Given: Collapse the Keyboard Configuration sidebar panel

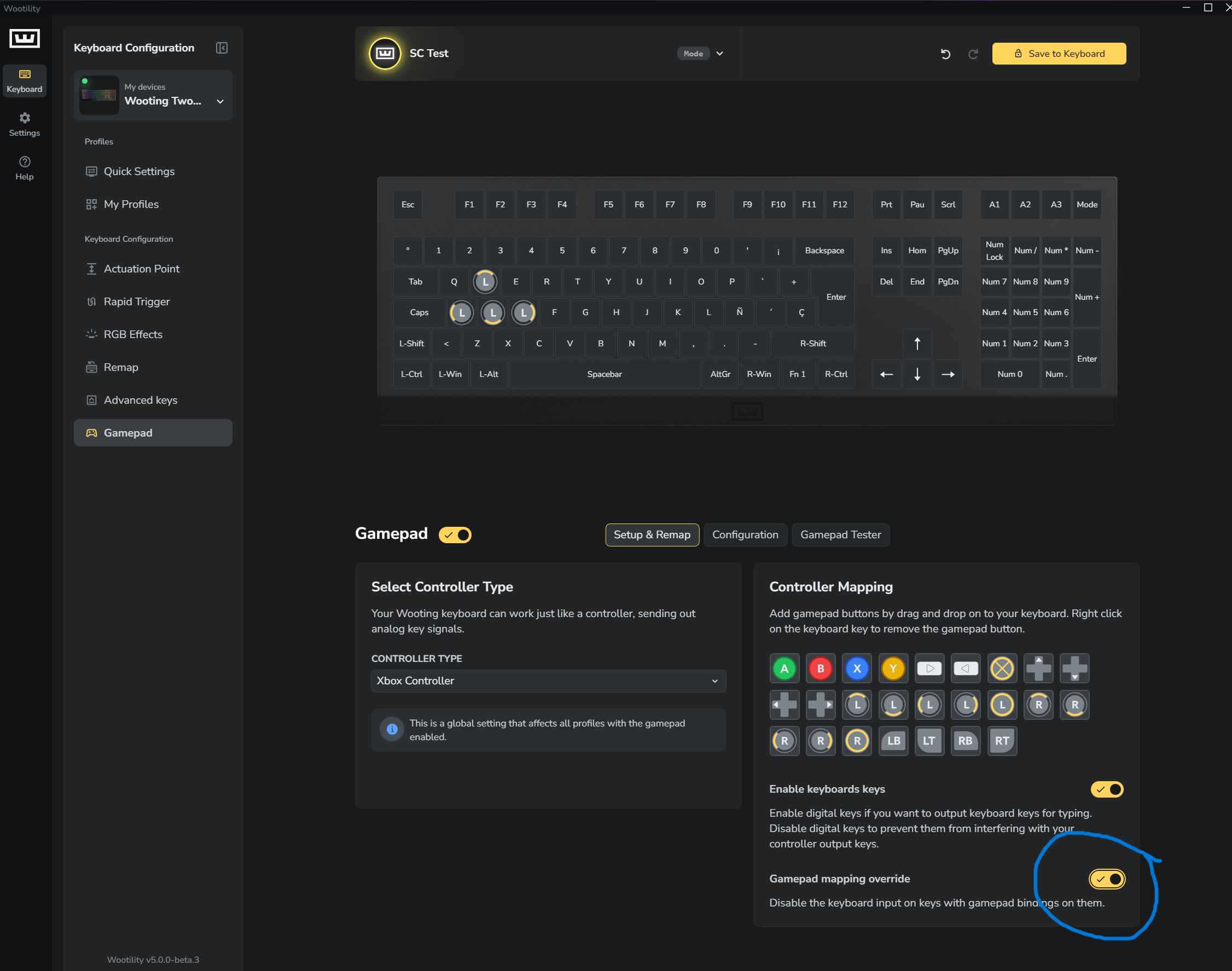Looking at the screenshot, I should pyautogui.click(x=222, y=48).
